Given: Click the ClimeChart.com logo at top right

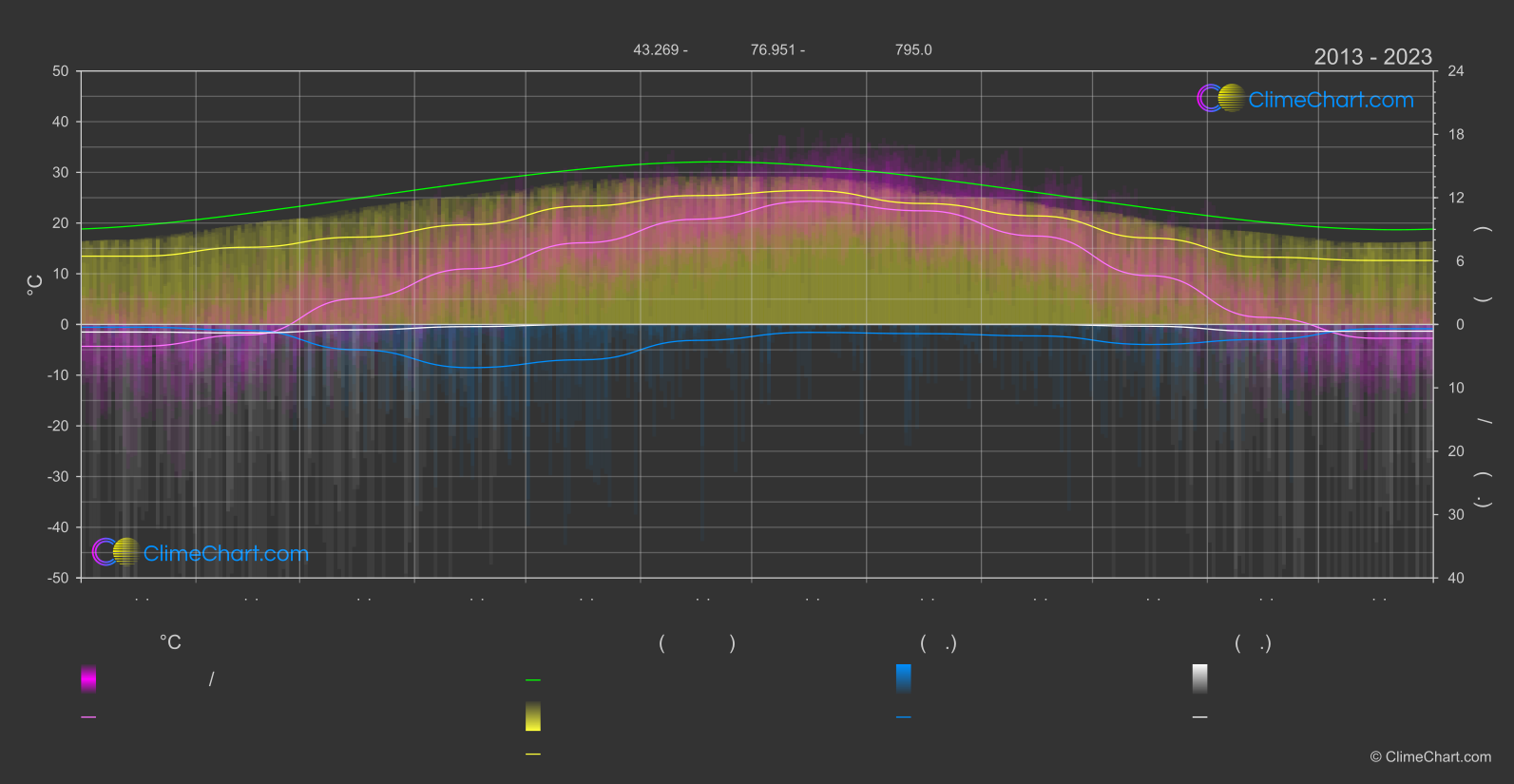Looking at the screenshot, I should [x=1305, y=99].
